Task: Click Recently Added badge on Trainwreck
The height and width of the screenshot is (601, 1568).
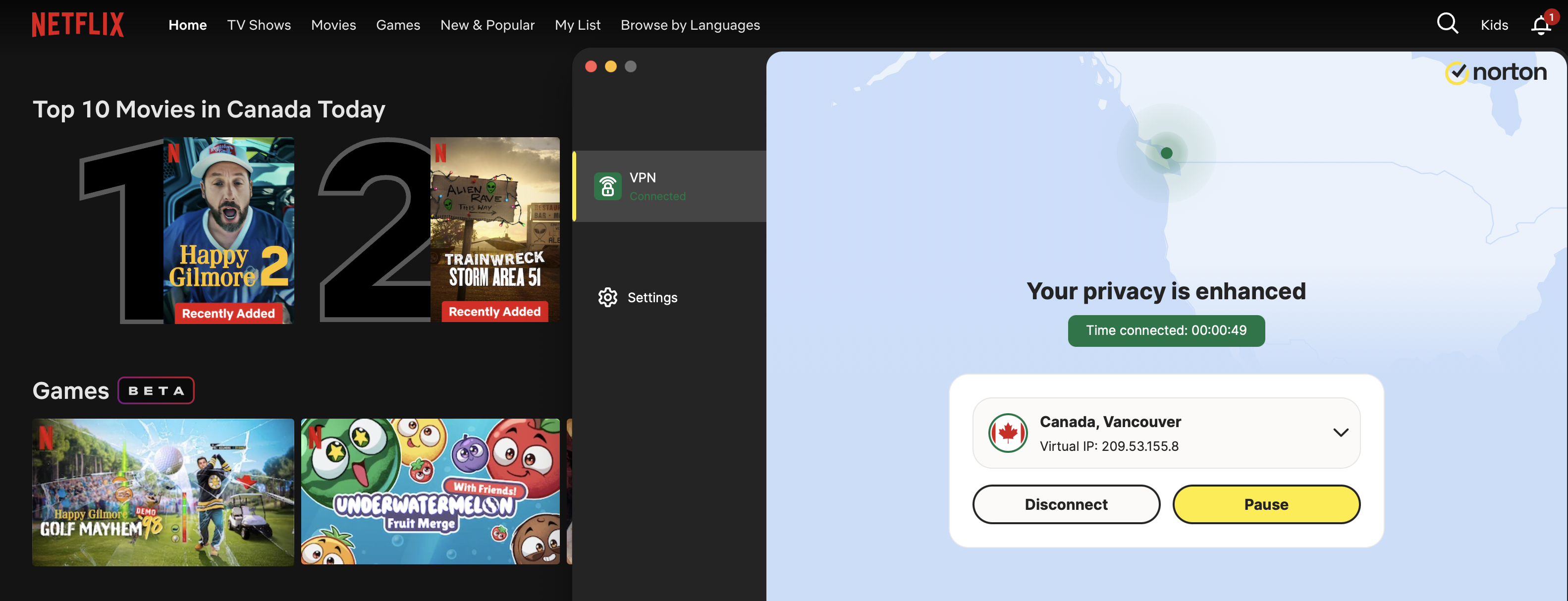Action: pyautogui.click(x=494, y=311)
